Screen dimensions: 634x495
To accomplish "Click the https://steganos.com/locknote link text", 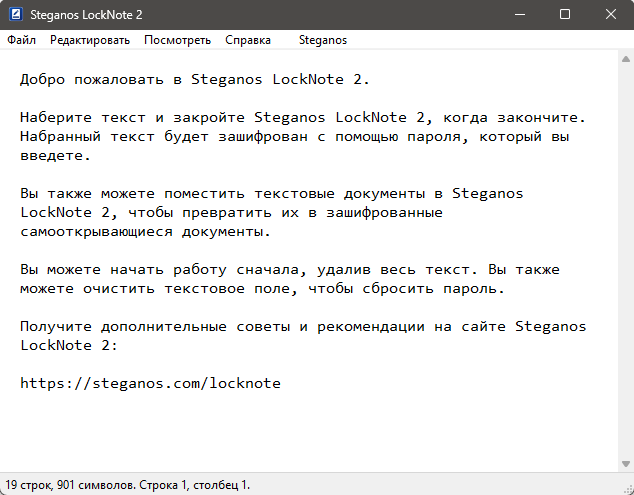I will tap(150, 383).
